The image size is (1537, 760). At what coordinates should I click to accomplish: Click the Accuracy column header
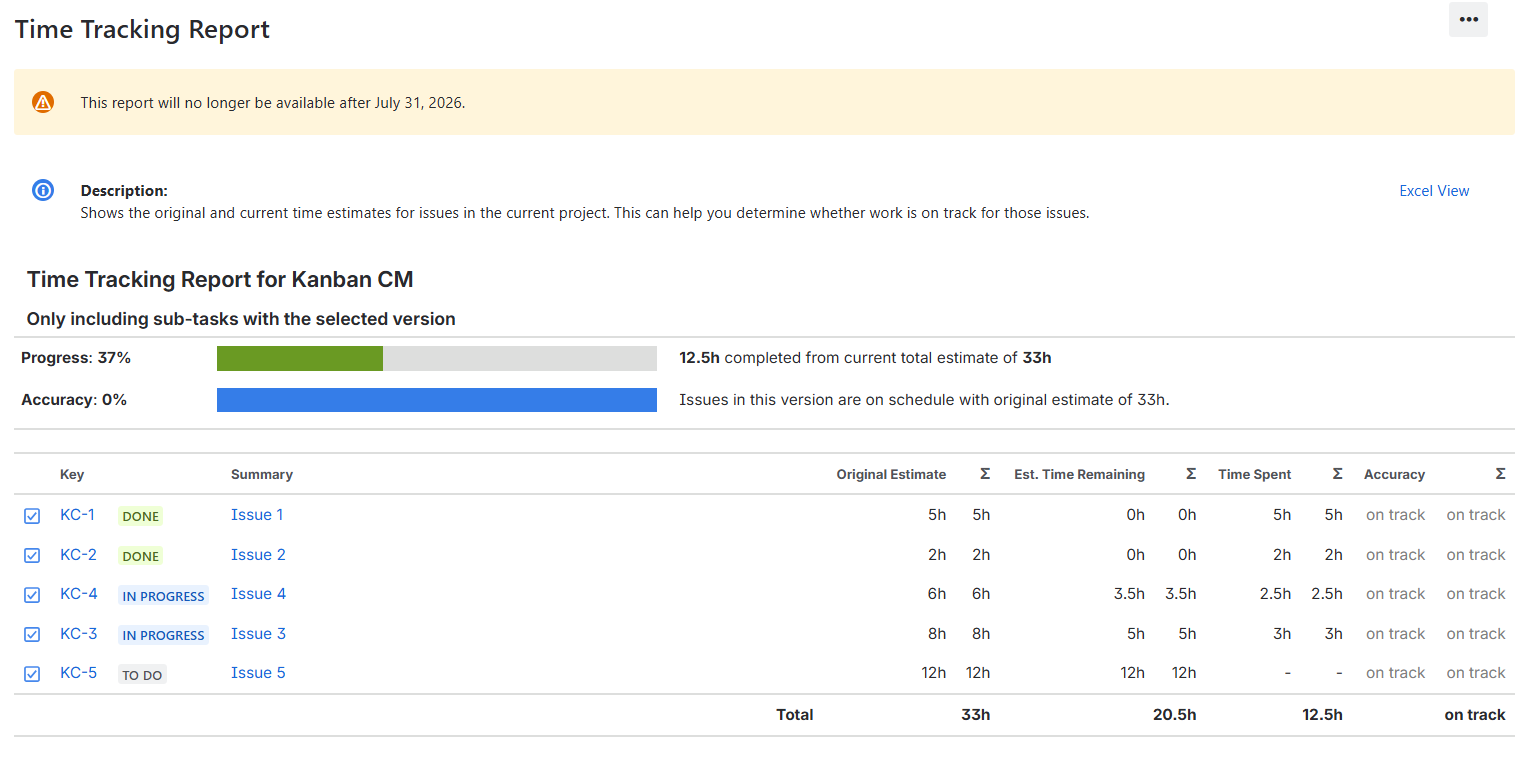[1394, 474]
